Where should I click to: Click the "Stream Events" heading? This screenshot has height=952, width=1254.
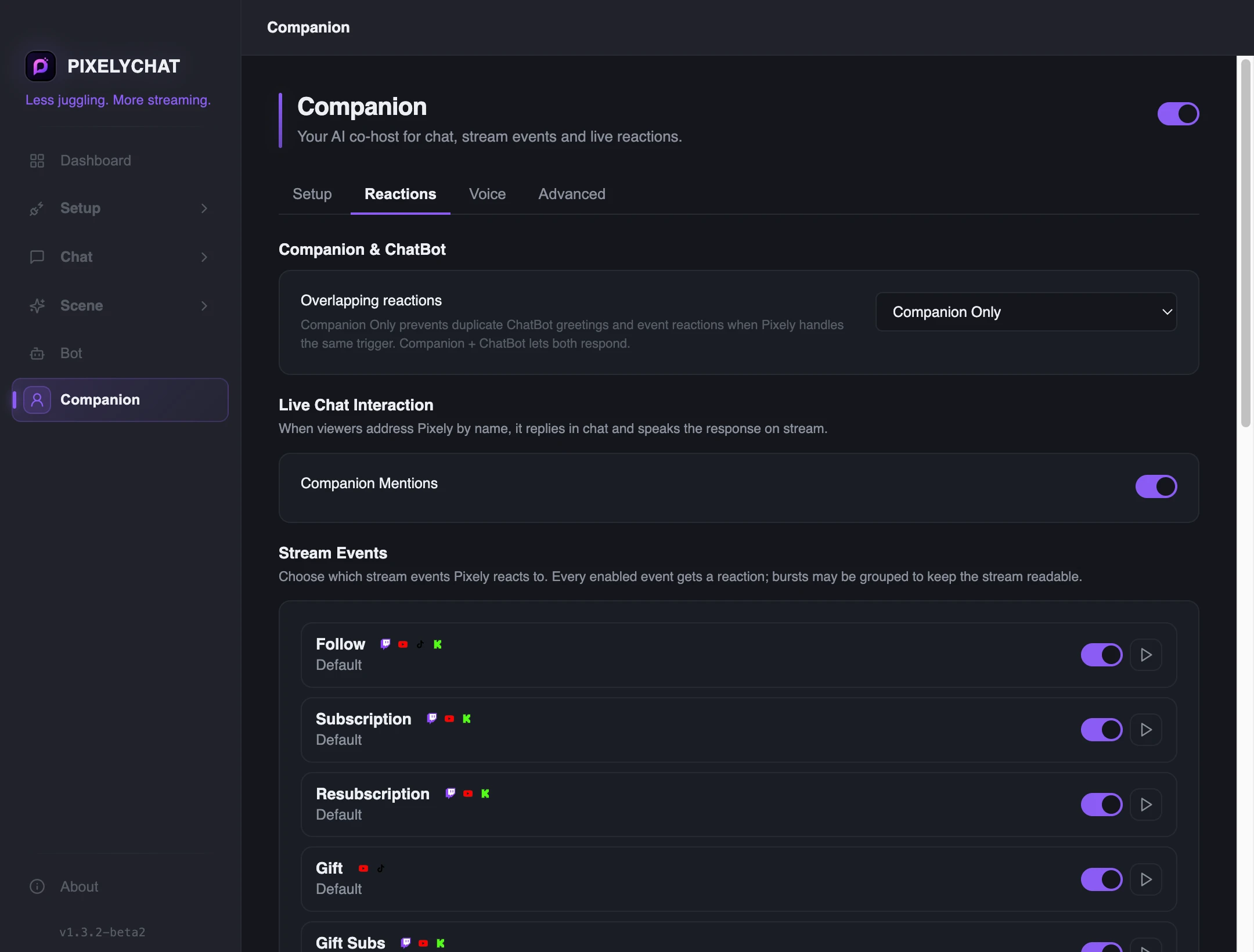point(333,553)
